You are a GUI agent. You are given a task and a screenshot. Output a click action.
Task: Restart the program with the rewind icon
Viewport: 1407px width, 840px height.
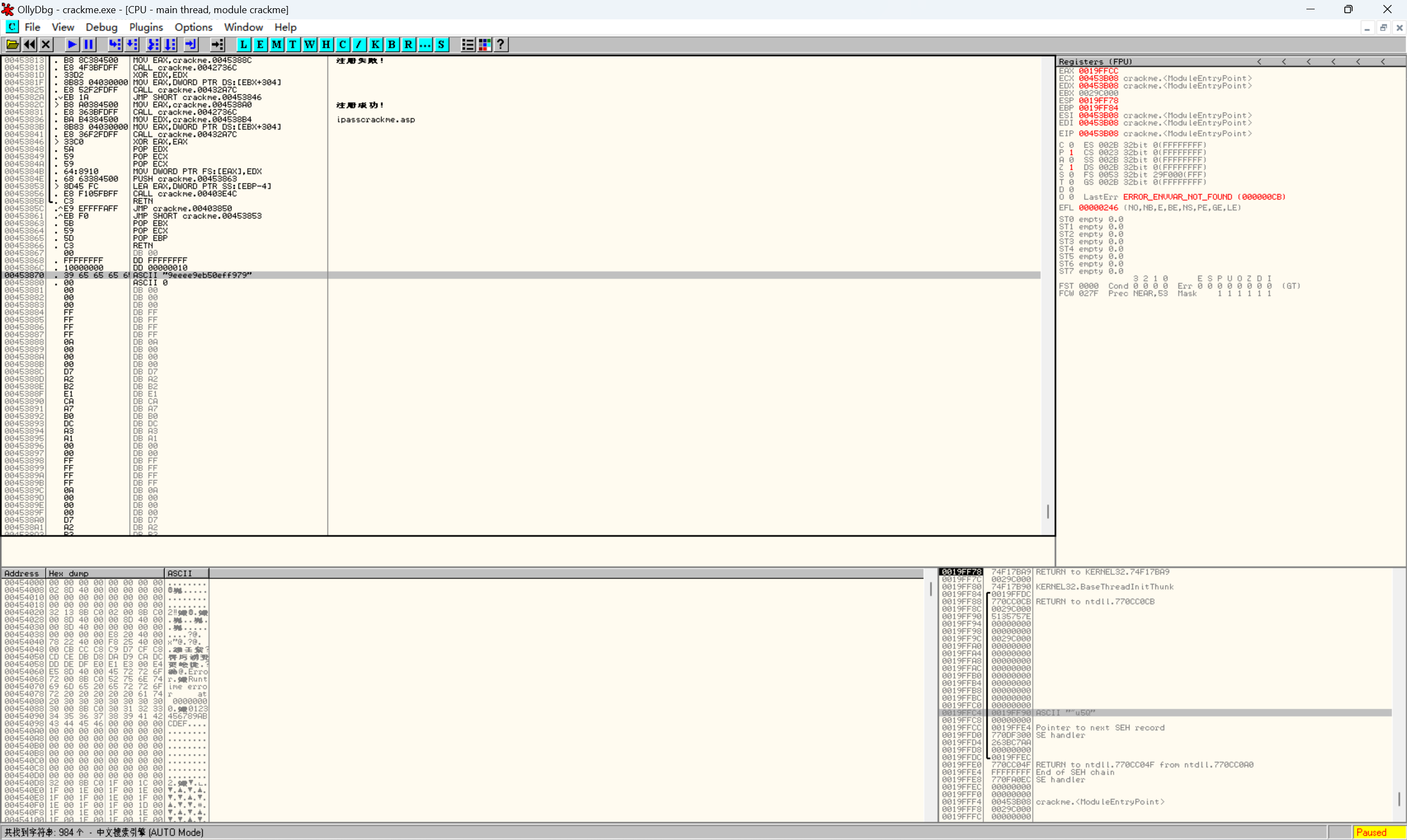pos(30,44)
